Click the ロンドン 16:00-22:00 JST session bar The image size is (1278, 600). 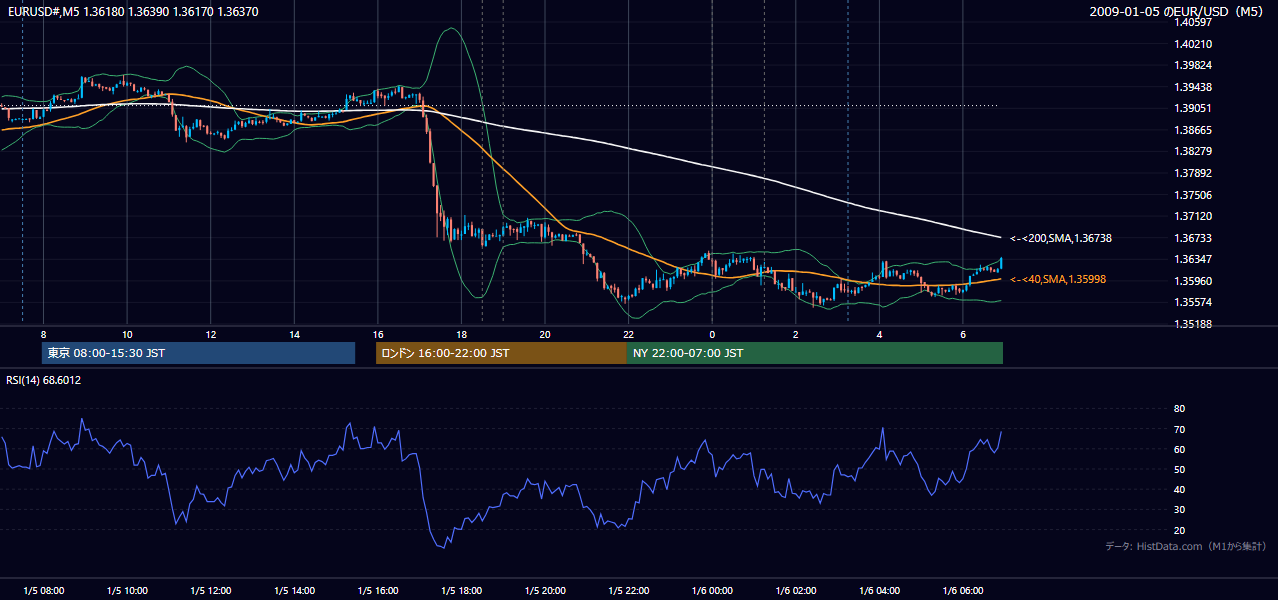pyautogui.click(x=501, y=353)
